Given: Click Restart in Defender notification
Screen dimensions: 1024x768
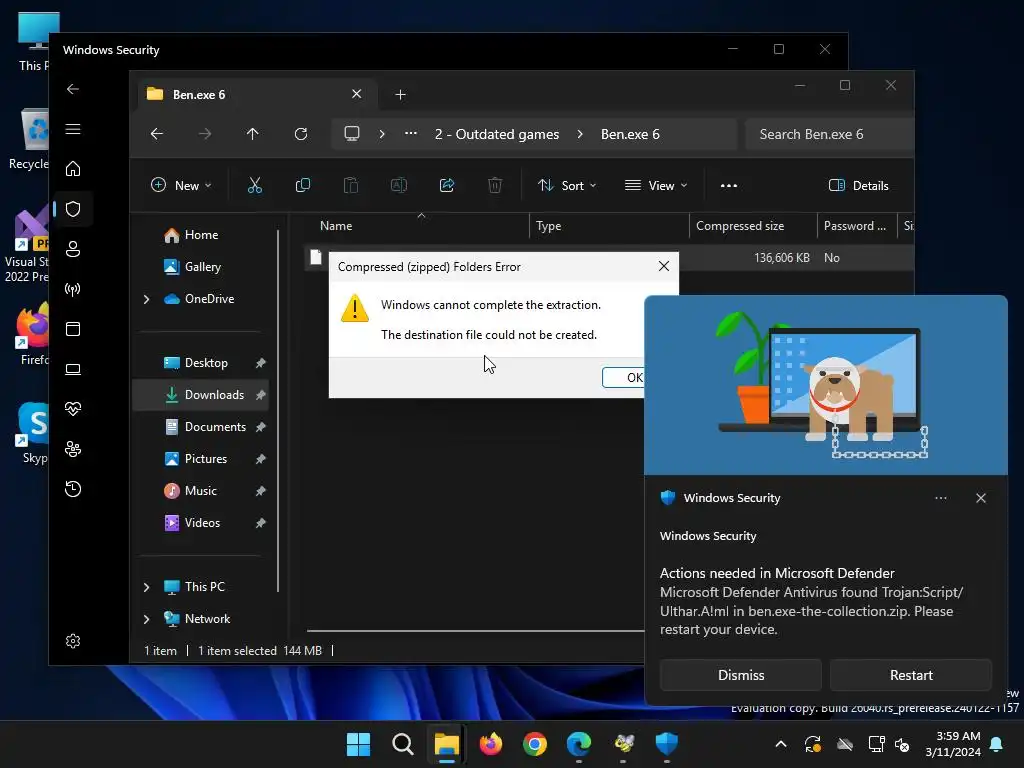Looking at the screenshot, I should (x=911, y=675).
